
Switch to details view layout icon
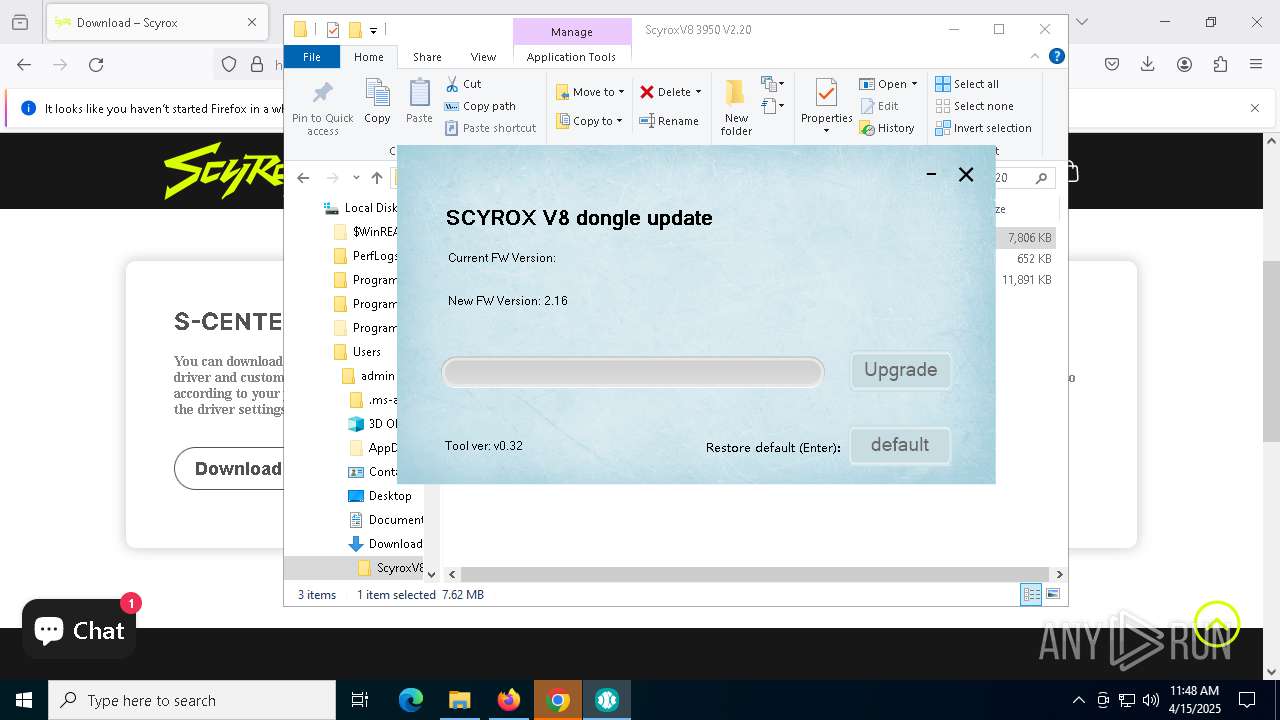point(1030,594)
